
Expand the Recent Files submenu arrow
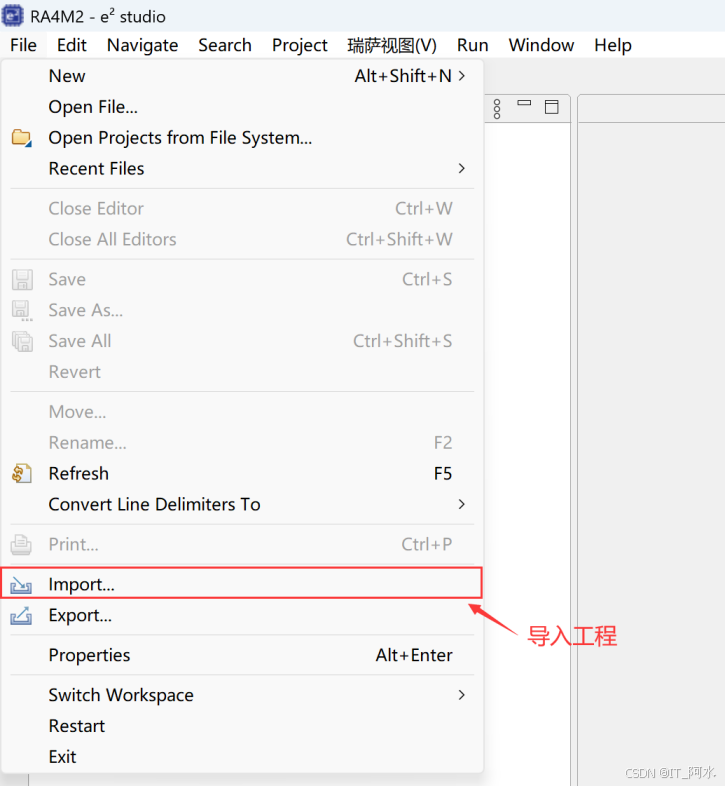pyautogui.click(x=462, y=168)
